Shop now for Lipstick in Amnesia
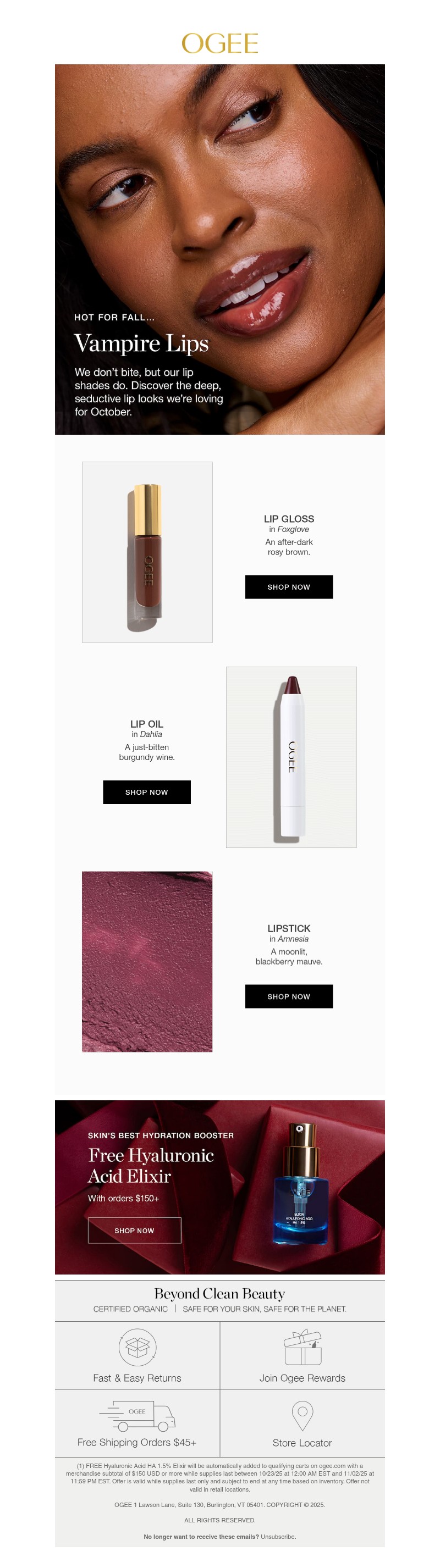 (289, 996)
